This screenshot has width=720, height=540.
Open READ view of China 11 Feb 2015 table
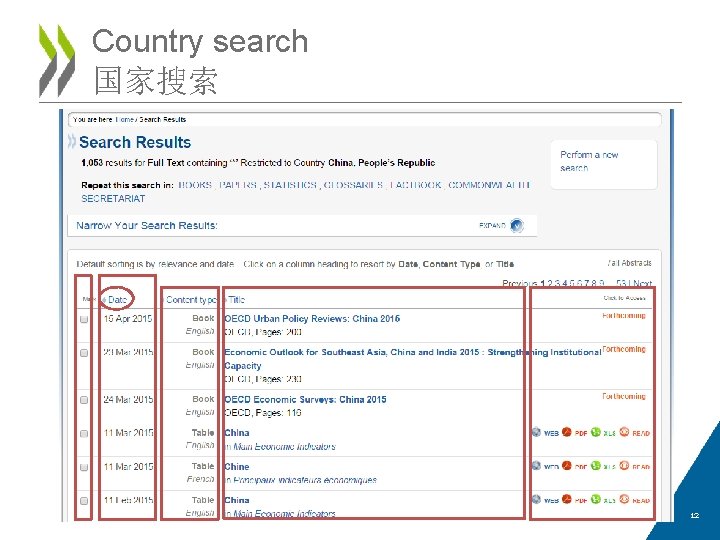point(635,500)
